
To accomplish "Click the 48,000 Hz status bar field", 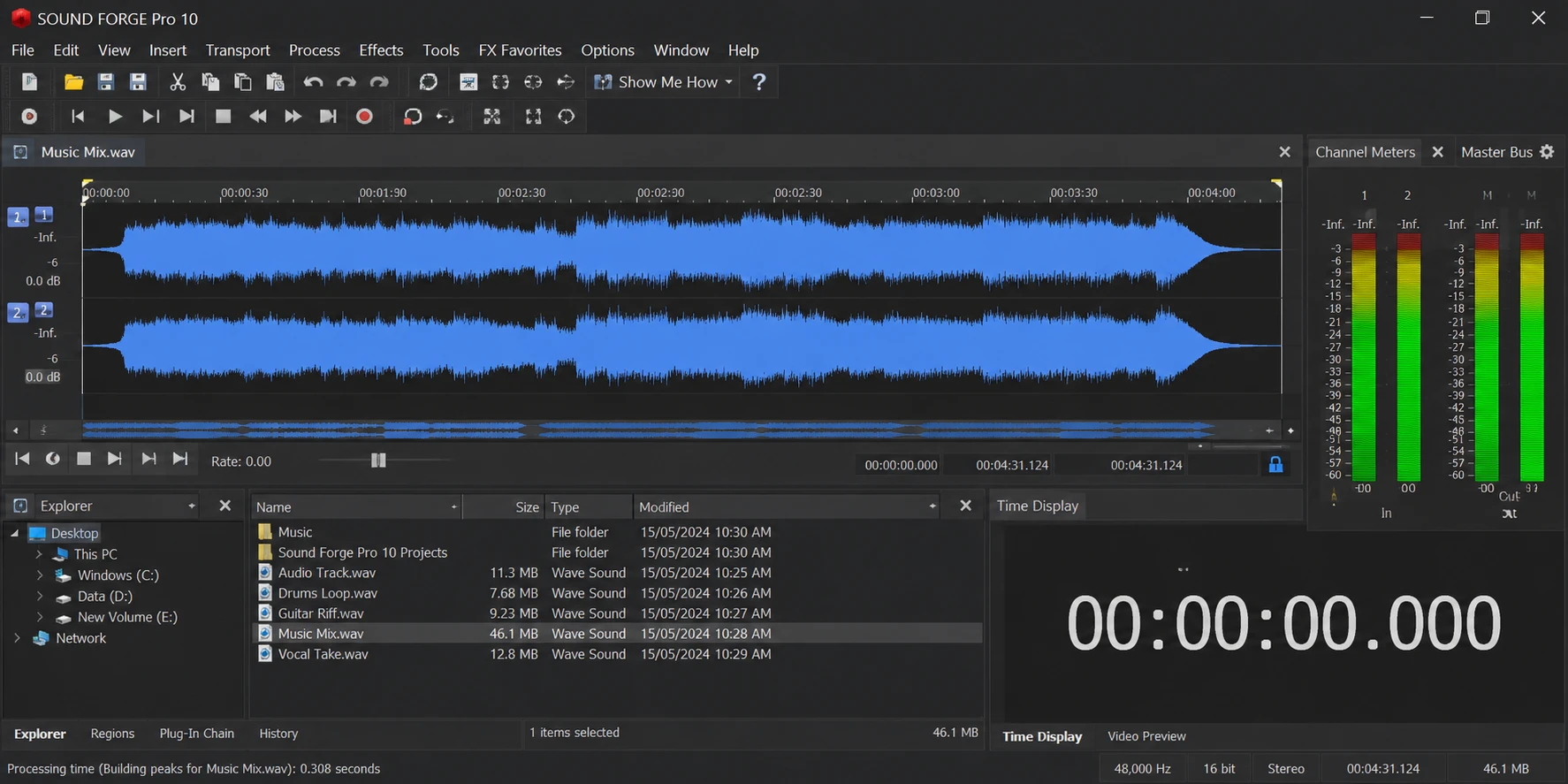I will click(x=1142, y=769).
